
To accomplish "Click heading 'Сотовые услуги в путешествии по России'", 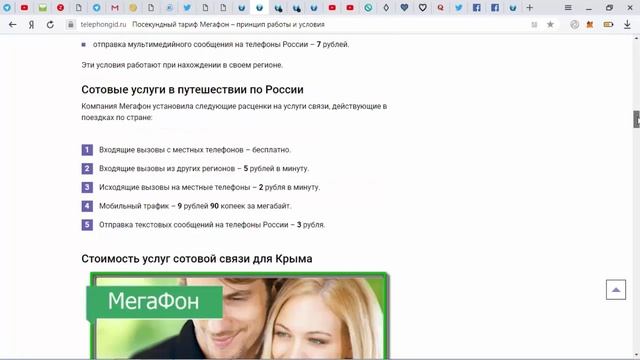I will [192, 89].
